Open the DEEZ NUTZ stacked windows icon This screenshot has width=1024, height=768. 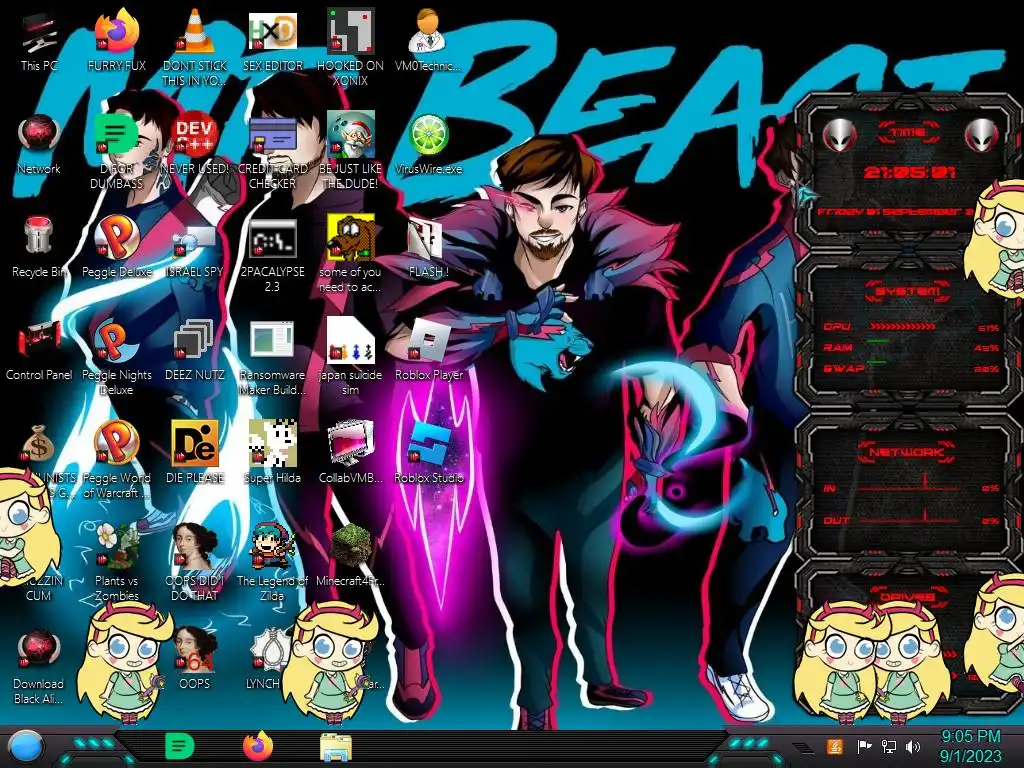point(194,340)
